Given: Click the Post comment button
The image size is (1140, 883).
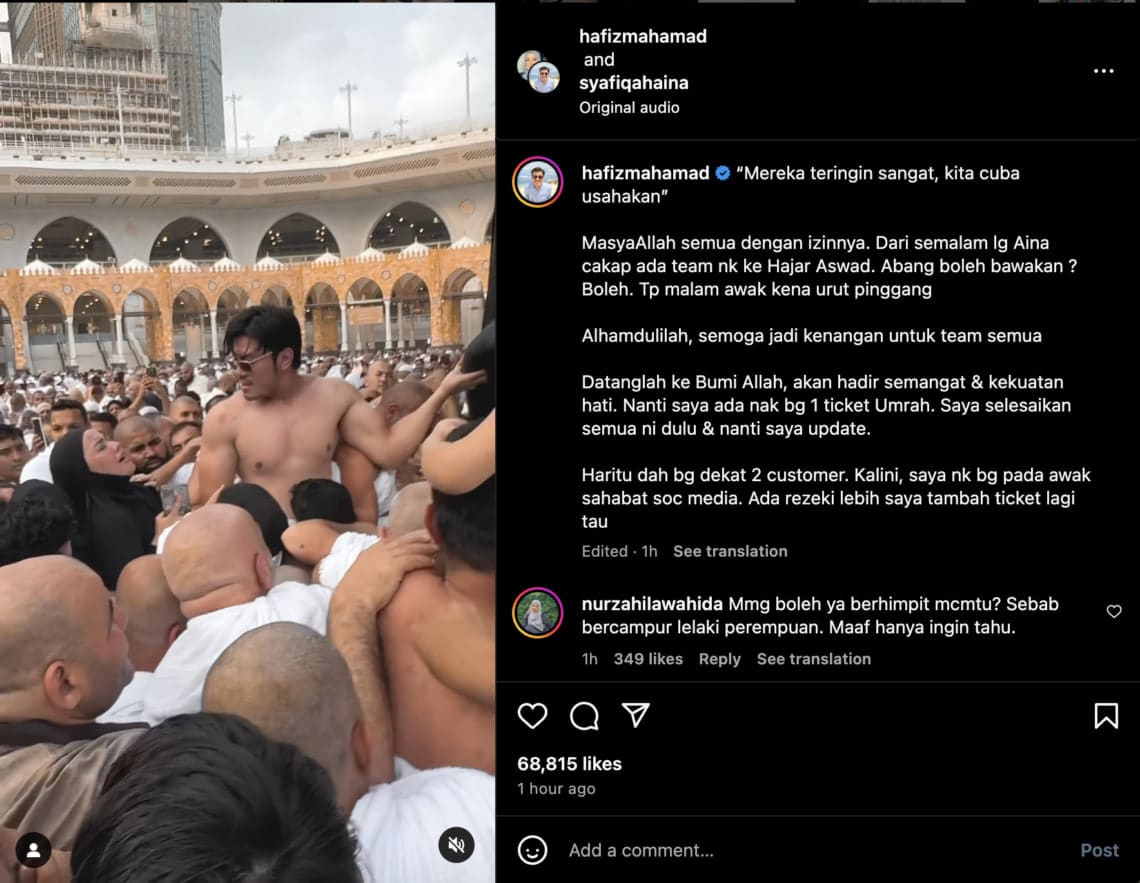Looking at the screenshot, I should tap(1099, 850).
